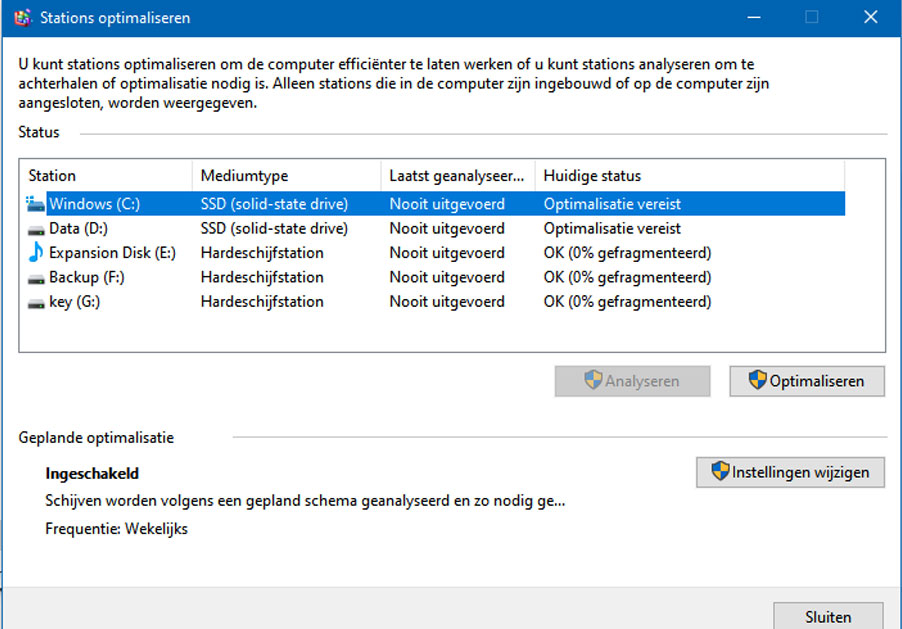Sort by the Laatst geanalyseer... column header

click(458, 176)
